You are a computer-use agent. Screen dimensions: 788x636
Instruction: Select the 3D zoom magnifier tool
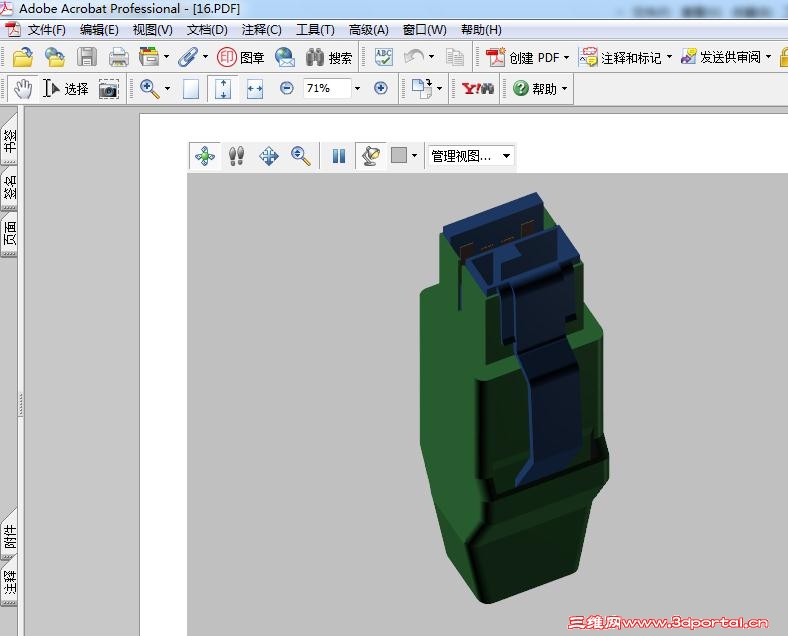click(301, 156)
